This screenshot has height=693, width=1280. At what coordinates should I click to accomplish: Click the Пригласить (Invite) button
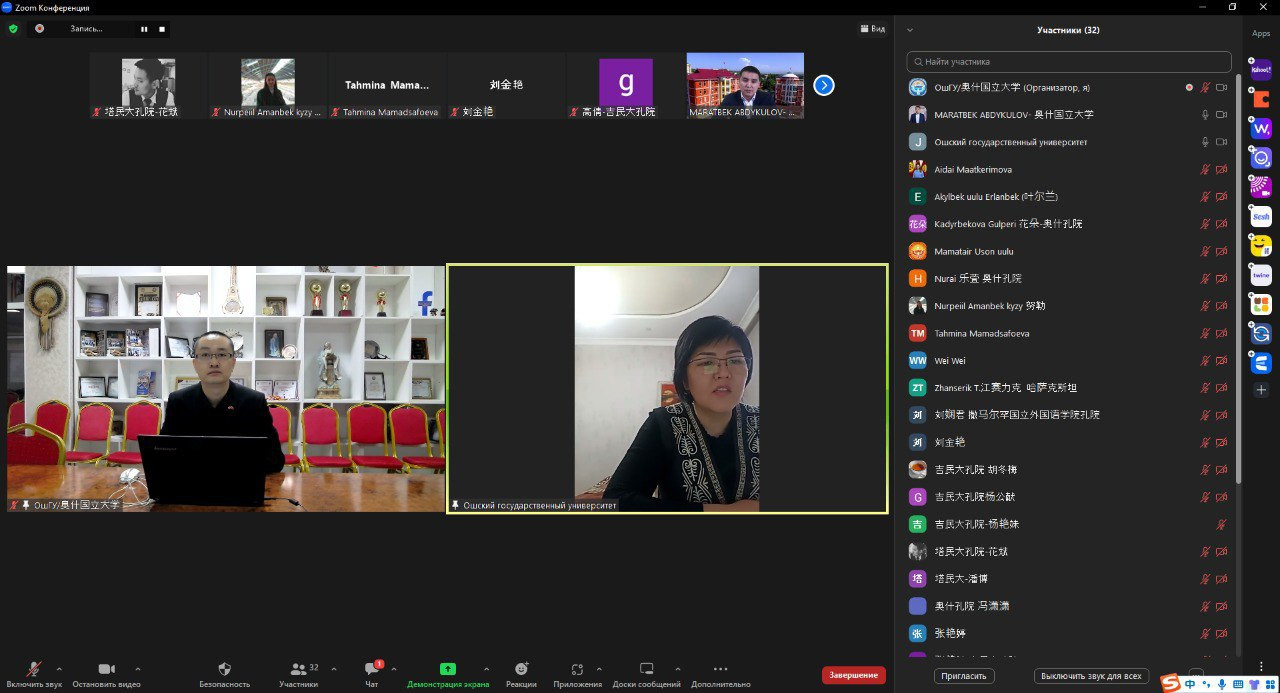coord(965,676)
